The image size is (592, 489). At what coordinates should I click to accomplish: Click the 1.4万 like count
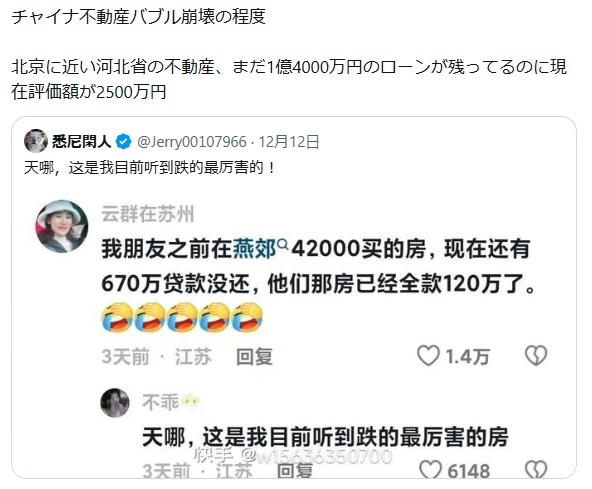pyautogui.click(x=468, y=357)
